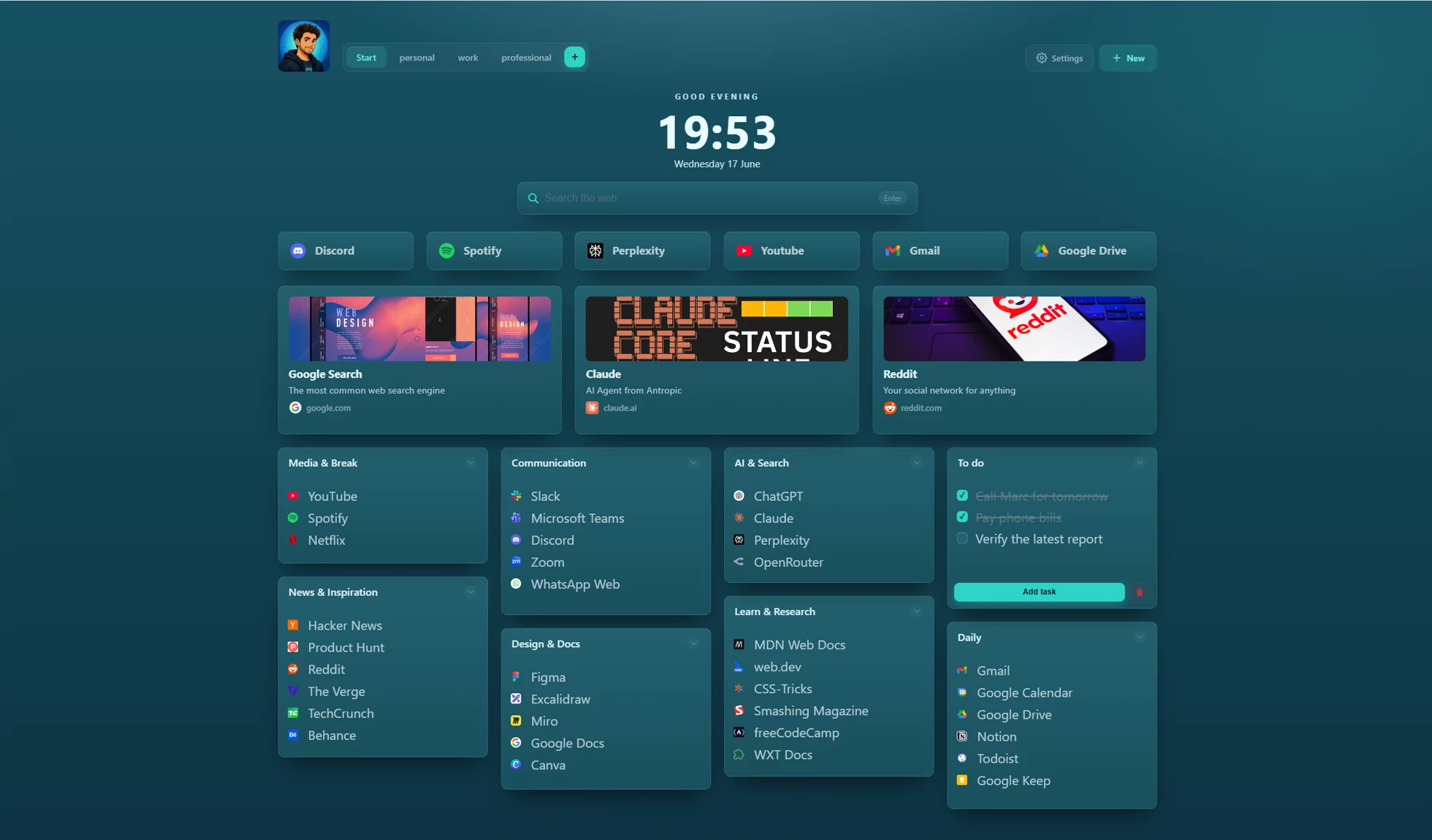The height and width of the screenshot is (840, 1432).
Task: Click the Behance icon
Action: tap(293, 735)
